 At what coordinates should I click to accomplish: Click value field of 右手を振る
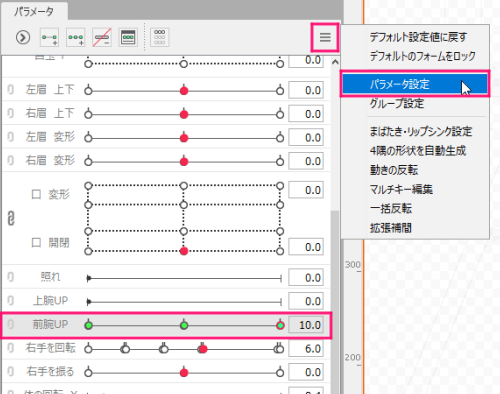tap(306, 372)
